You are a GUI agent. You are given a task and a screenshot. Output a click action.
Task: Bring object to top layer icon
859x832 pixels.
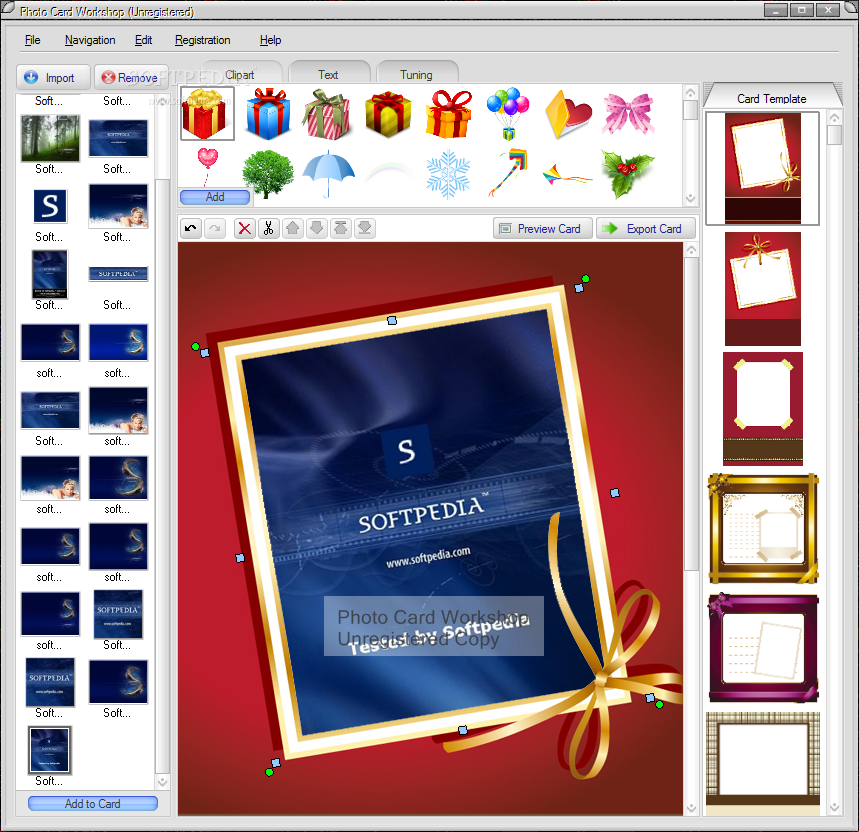pyautogui.click(x=341, y=228)
